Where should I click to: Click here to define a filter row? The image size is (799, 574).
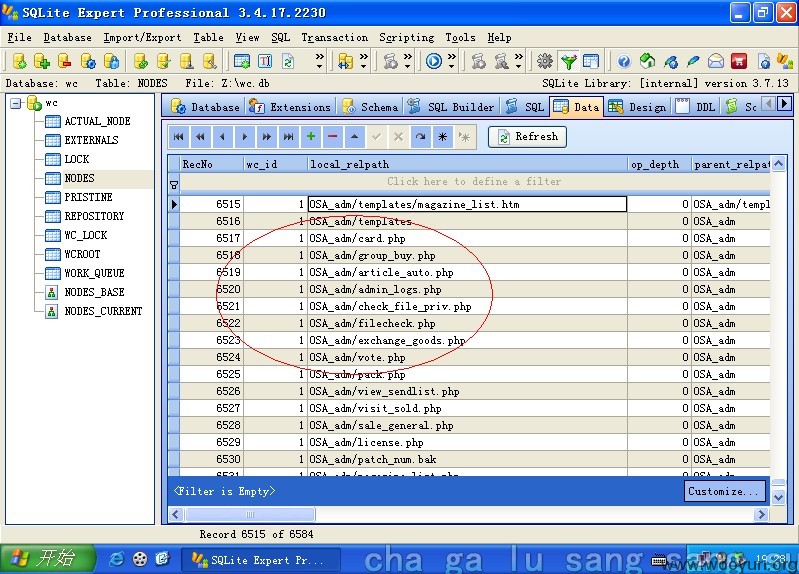click(x=474, y=181)
